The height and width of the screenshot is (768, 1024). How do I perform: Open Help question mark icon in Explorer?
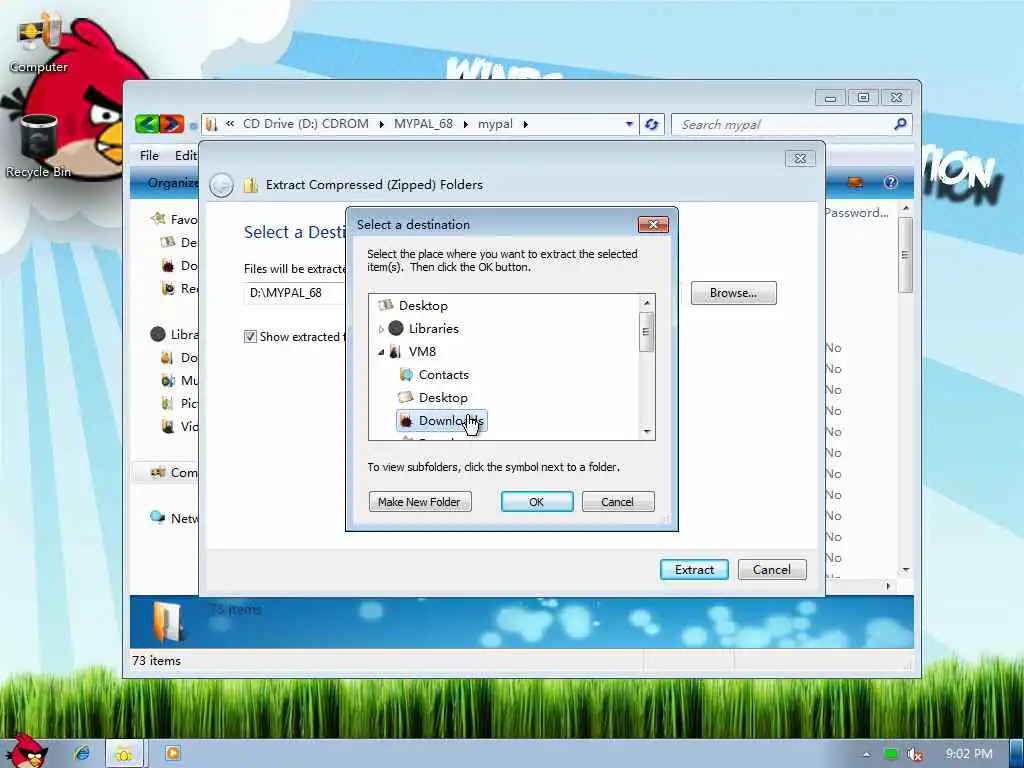coord(891,182)
